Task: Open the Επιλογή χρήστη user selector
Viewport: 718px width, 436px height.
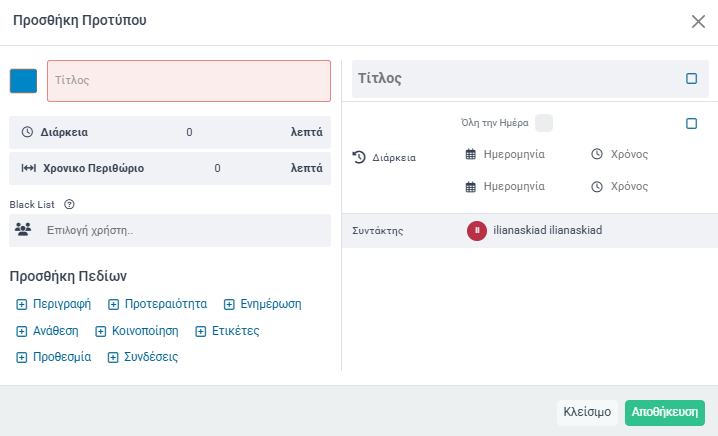Action: pyautogui.click(x=180, y=230)
